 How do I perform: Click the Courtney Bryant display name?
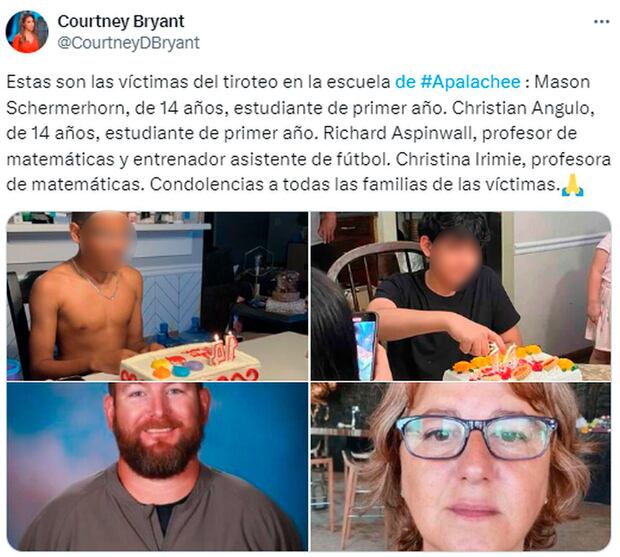tap(121, 22)
